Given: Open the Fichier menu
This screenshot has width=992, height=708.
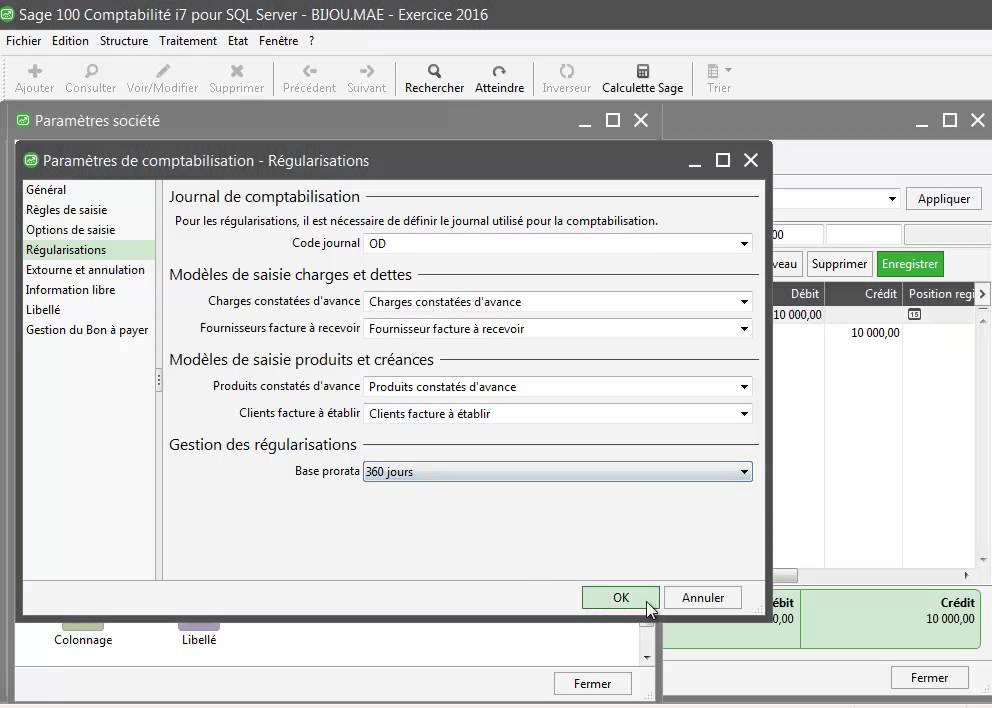Looking at the screenshot, I should 23,40.
